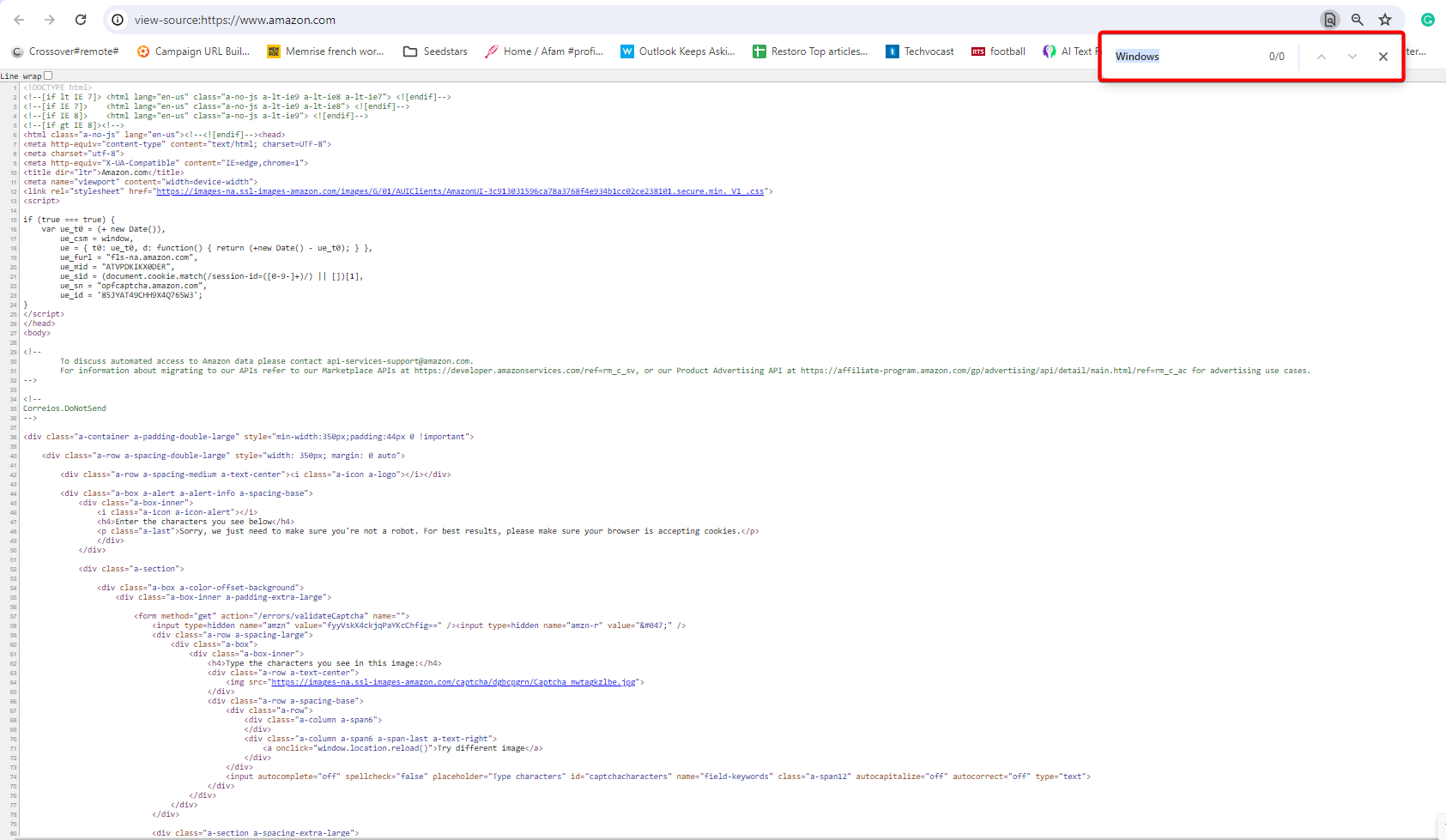Screen dimensions: 1446x840
Task: Open the AmazonUI stylesheet link
Action: [463, 190]
